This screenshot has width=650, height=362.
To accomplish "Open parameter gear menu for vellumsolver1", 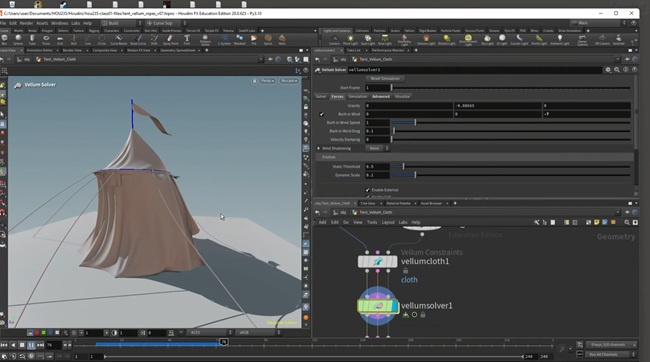I will tap(608, 70).
